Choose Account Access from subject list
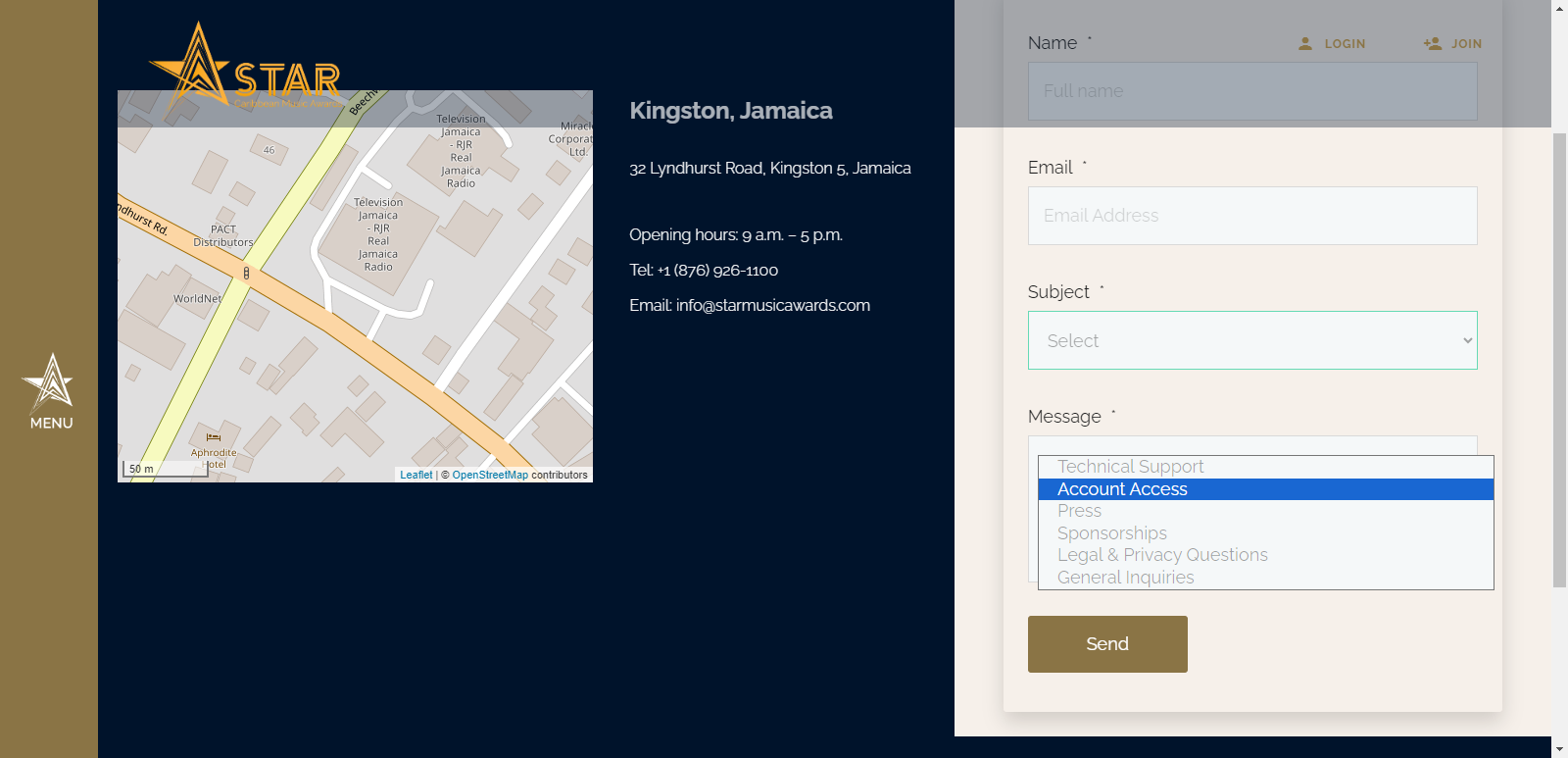Image resolution: width=1568 pixels, height=758 pixels. point(1265,489)
